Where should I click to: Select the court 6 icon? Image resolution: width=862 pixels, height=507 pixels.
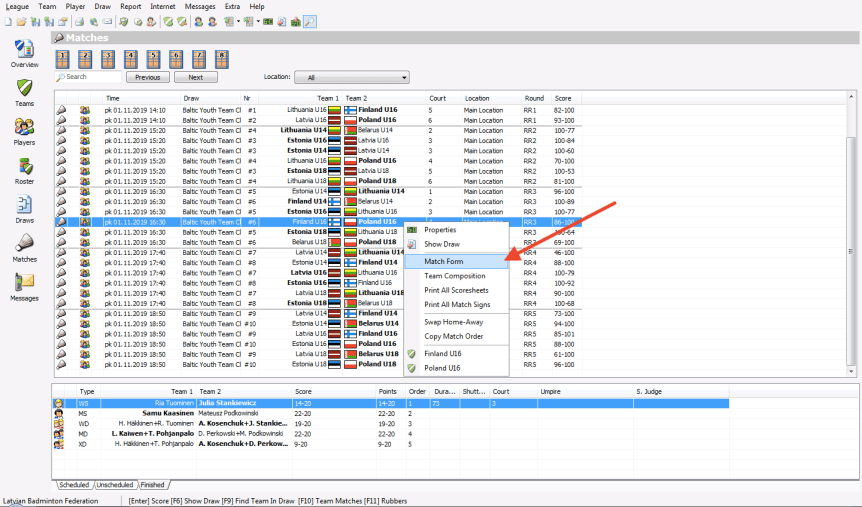(x=176, y=59)
